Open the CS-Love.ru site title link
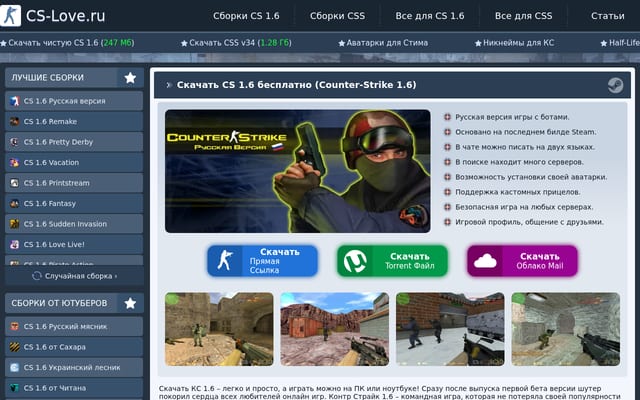 pos(65,16)
